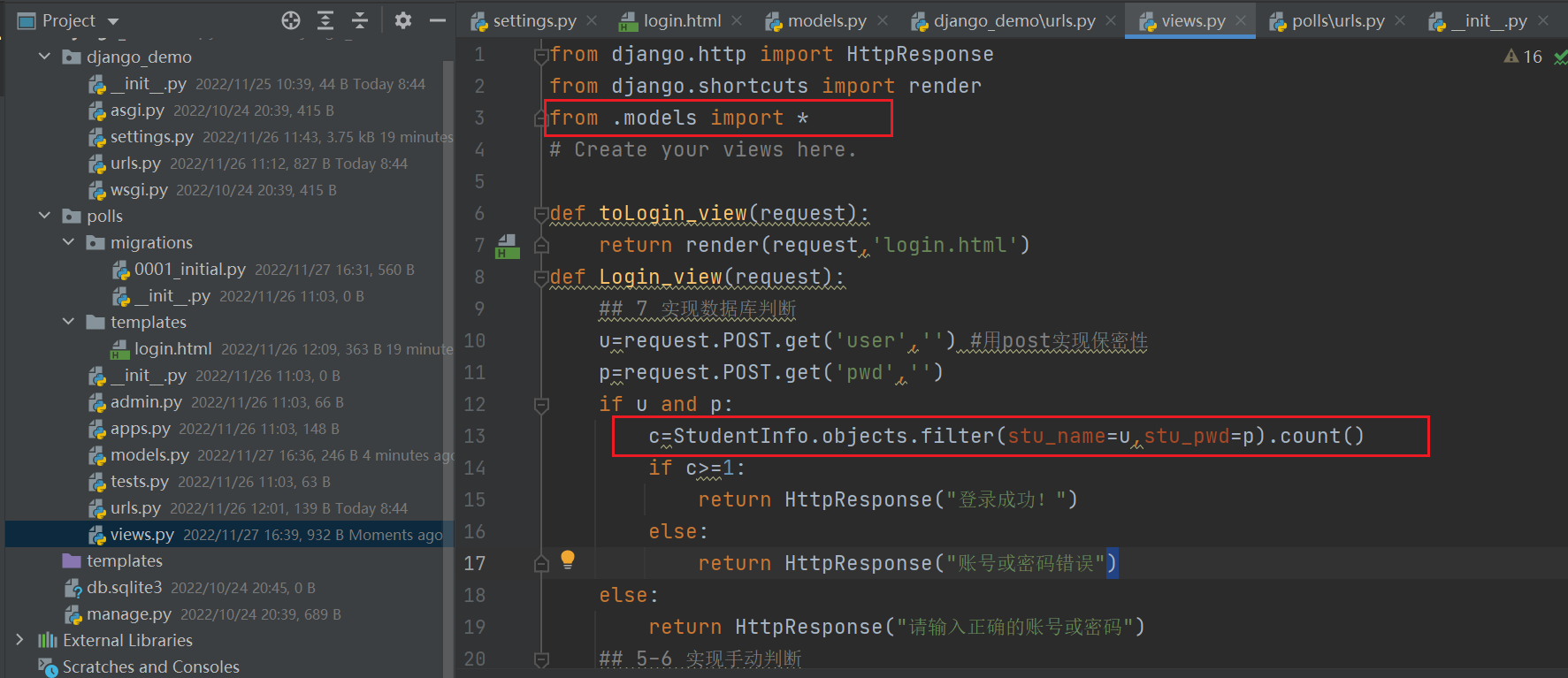
Task: Select tests.py in the project tree
Action: coord(139,482)
